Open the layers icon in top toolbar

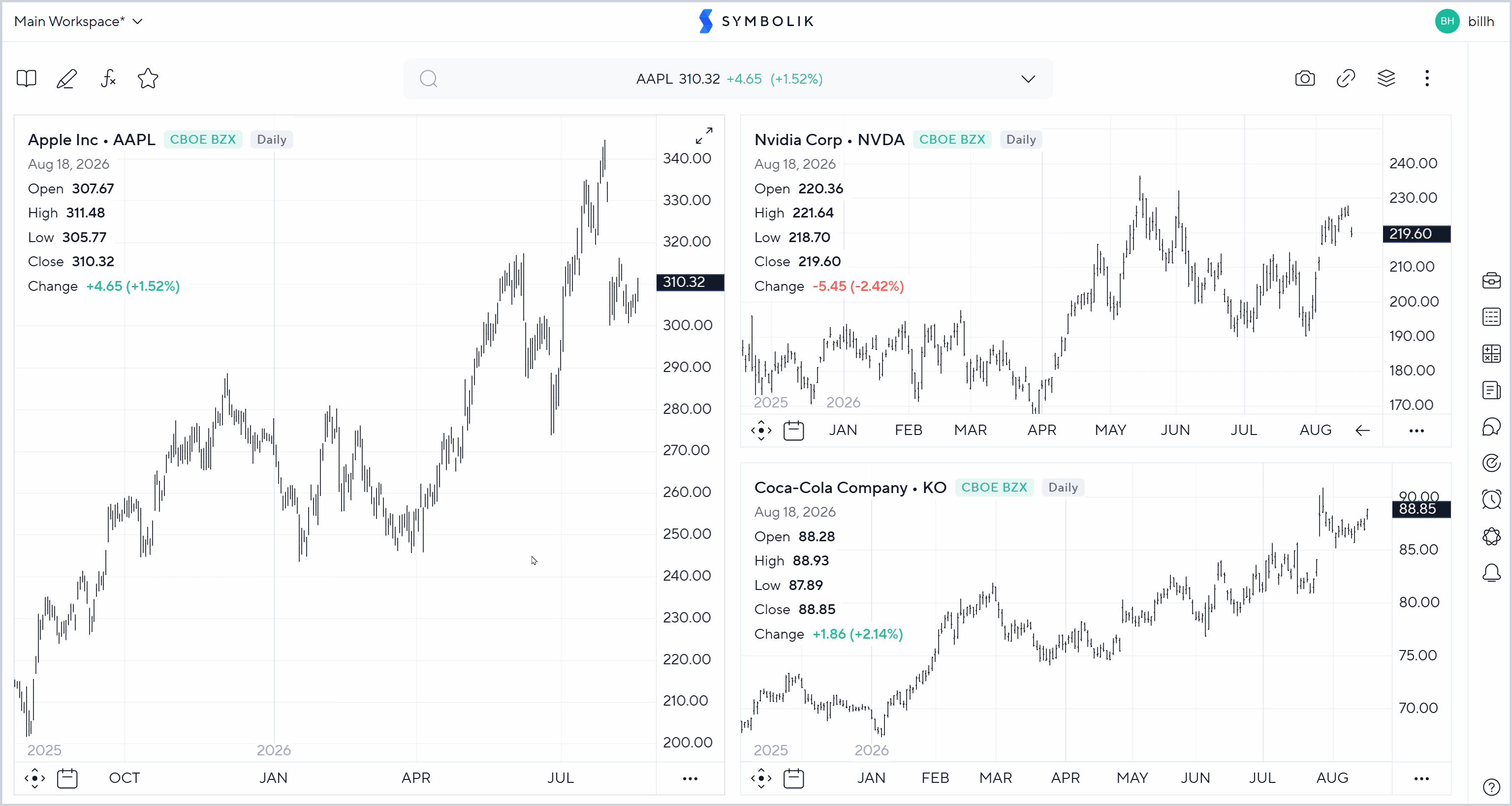pyautogui.click(x=1386, y=79)
